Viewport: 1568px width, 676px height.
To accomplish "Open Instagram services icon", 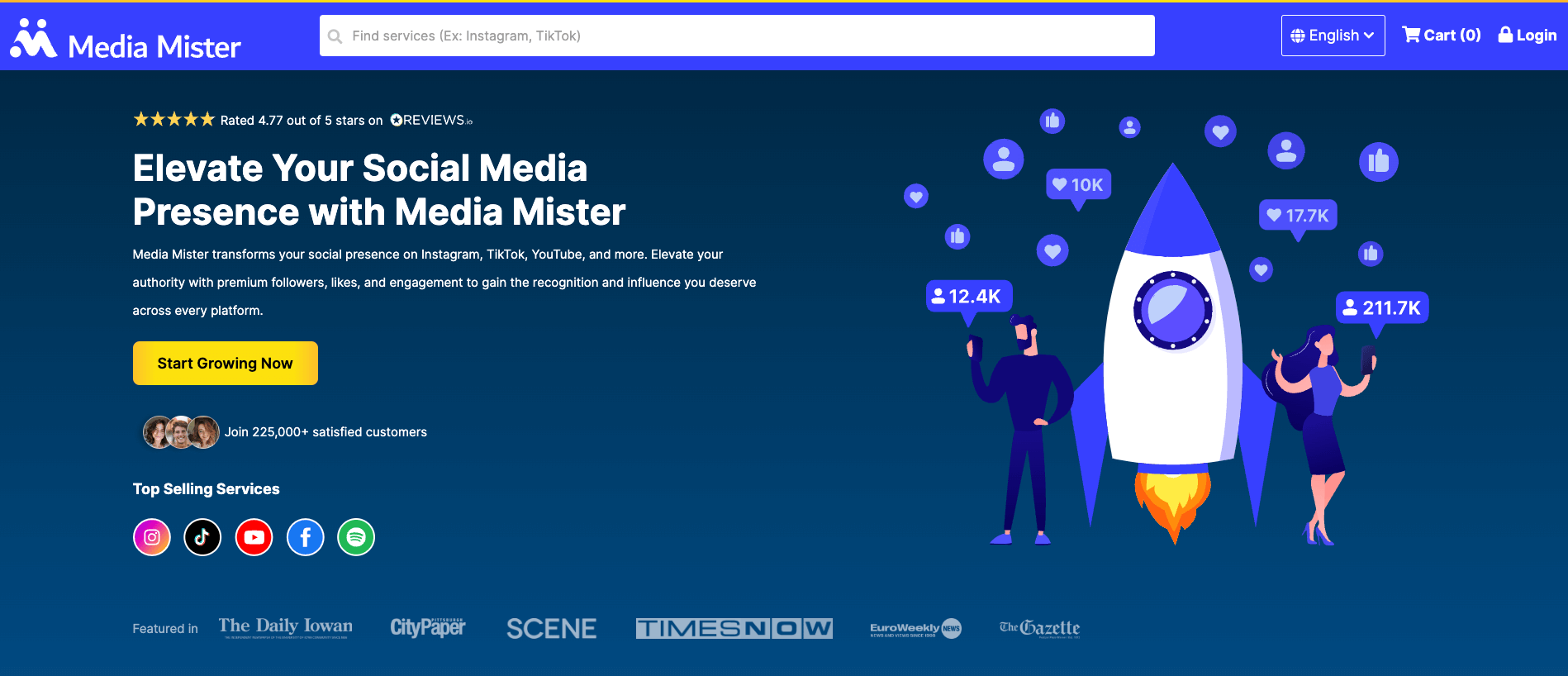I will (152, 537).
